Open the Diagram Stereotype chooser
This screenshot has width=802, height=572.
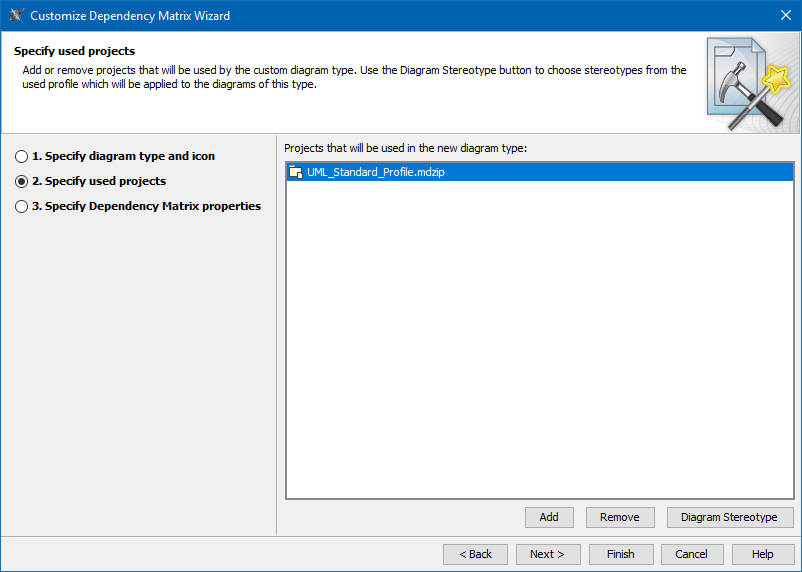coord(729,517)
